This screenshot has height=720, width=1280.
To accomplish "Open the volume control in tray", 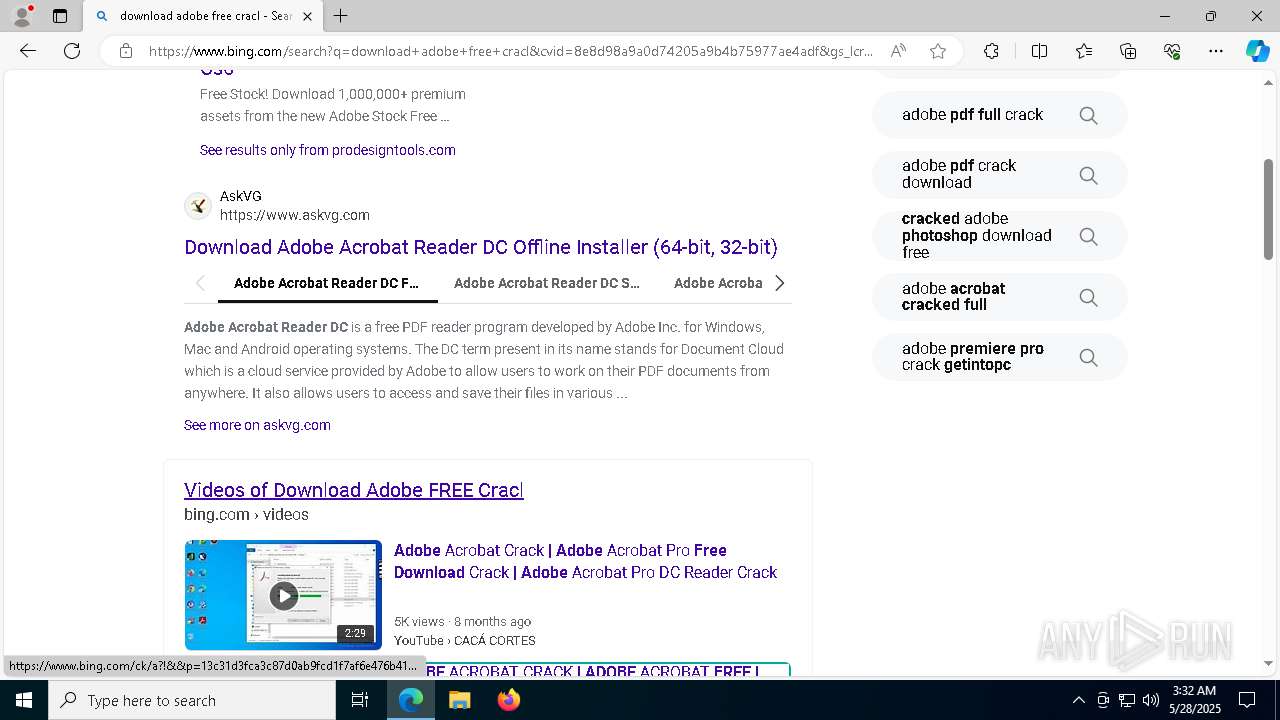I will click(x=1150, y=700).
